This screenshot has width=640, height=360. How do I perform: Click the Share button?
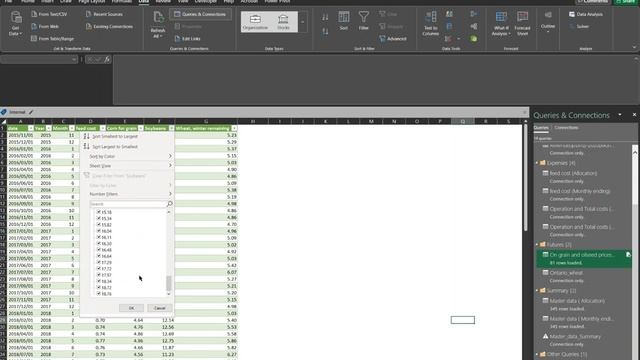pos(627,1)
